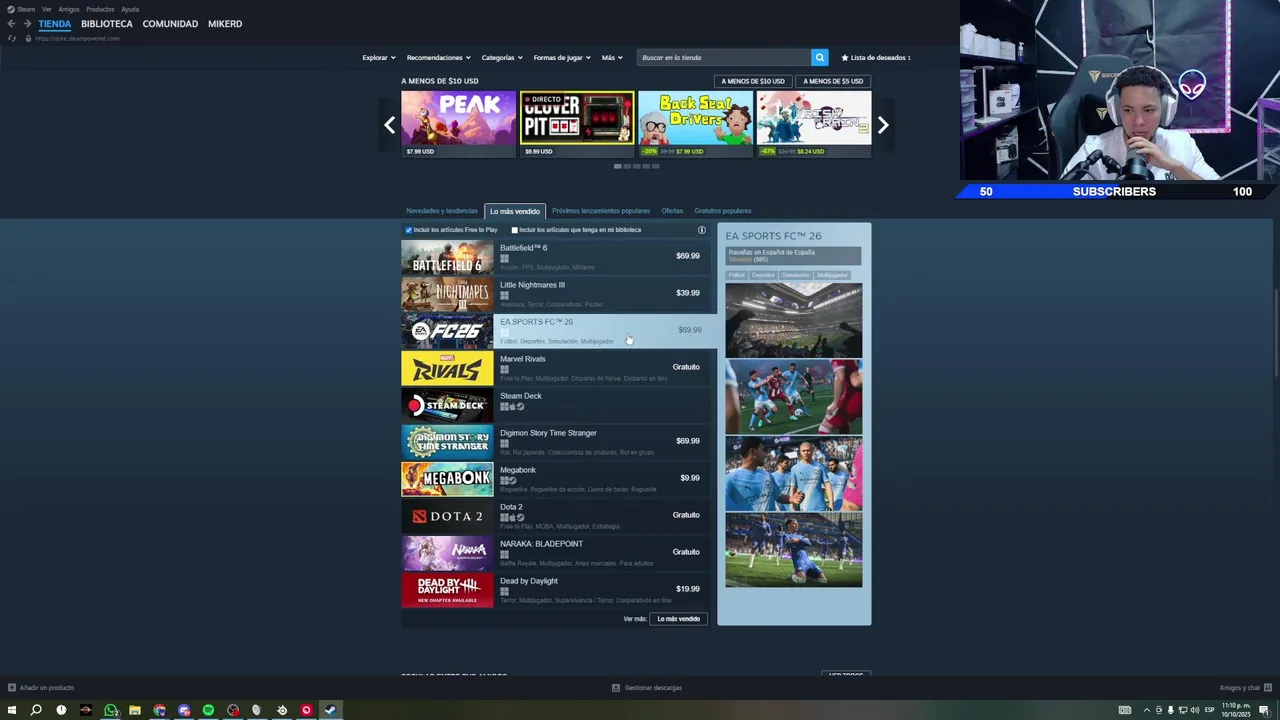This screenshot has width=1280, height=720.
Task: Click the Añadir un producto plus icon
Action: pyautogui.click(x=12, y=688)
